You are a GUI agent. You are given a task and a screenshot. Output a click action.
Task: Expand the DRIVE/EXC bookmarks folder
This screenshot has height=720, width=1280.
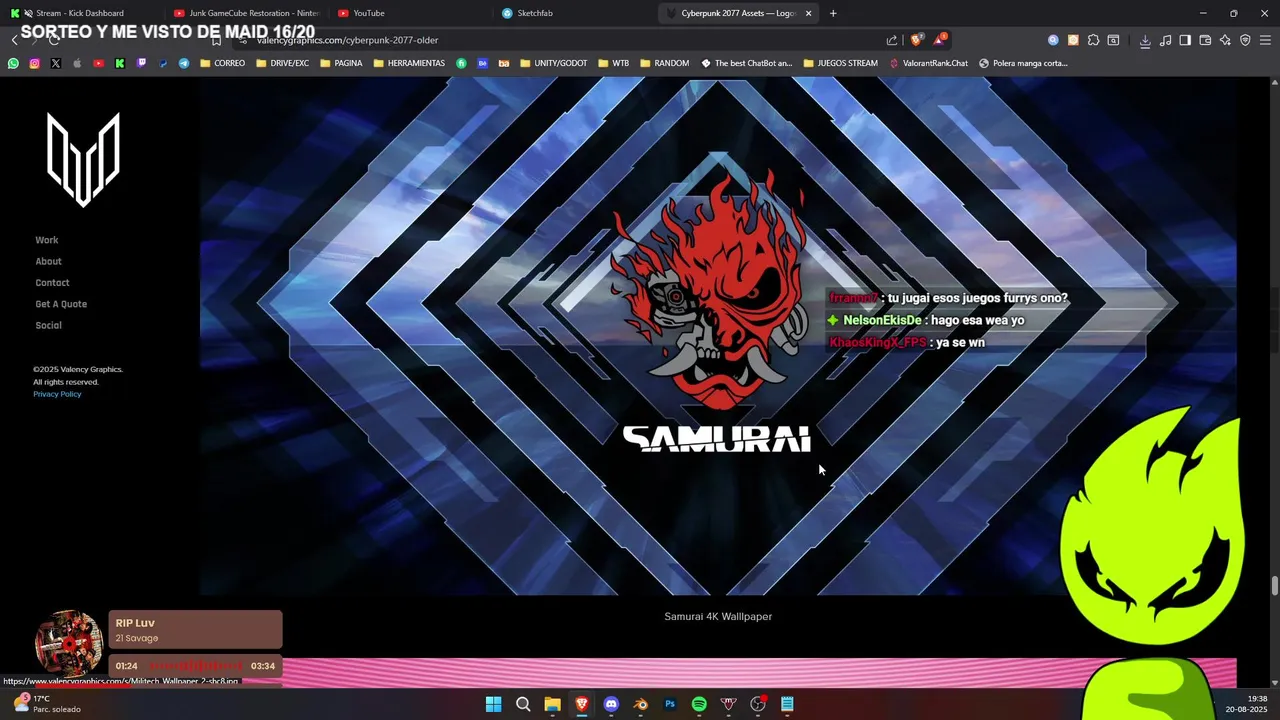pos(283,63)
